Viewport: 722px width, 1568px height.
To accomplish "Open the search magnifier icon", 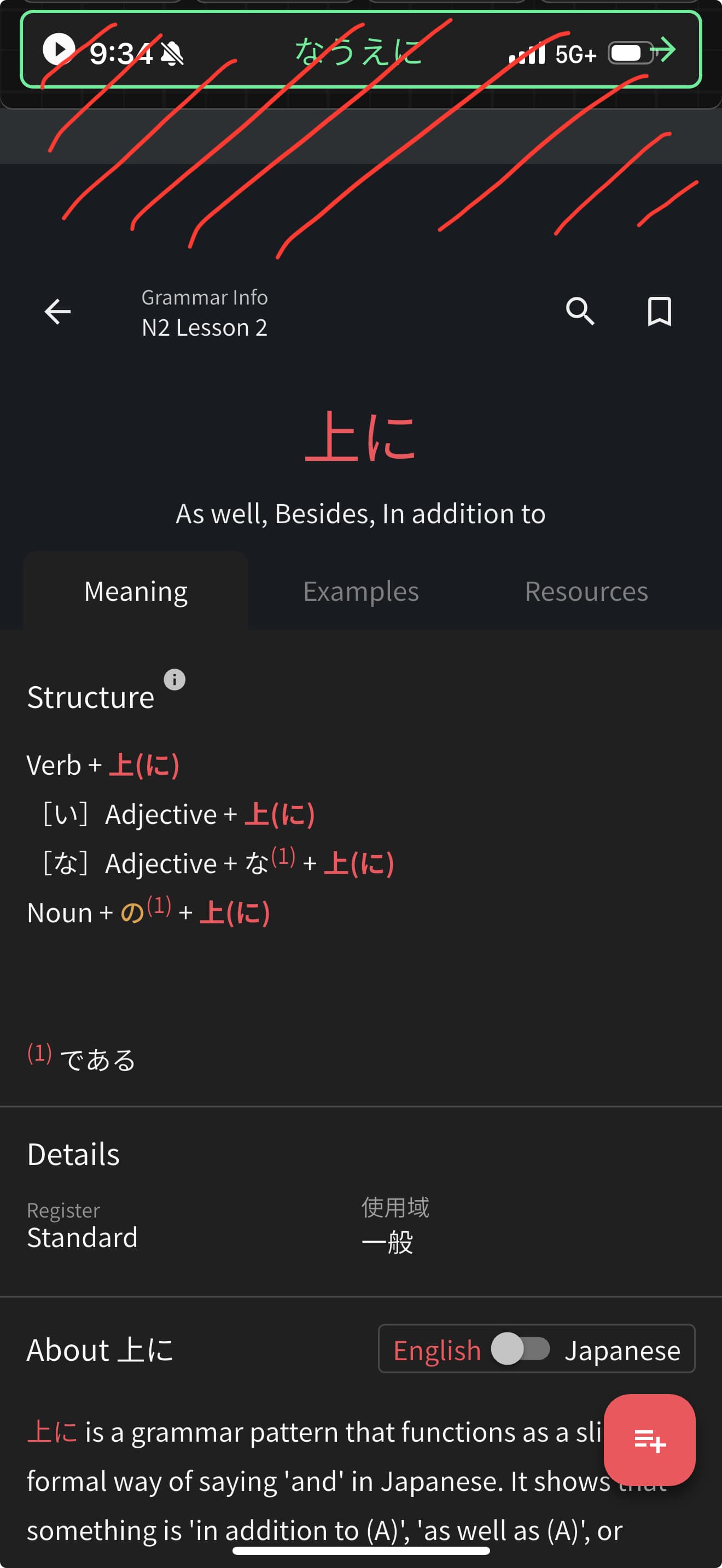I will pos(580,312).
